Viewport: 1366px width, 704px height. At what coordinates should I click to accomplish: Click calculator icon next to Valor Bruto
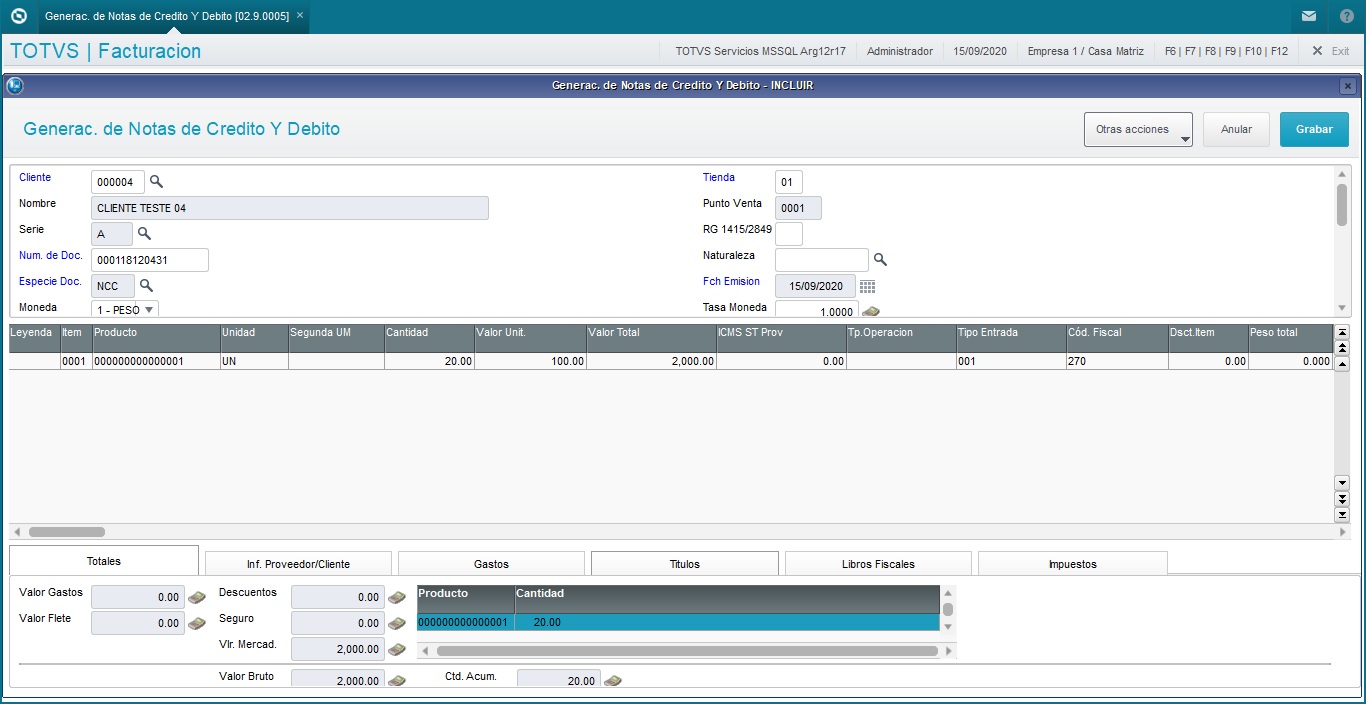coord(397,681)
